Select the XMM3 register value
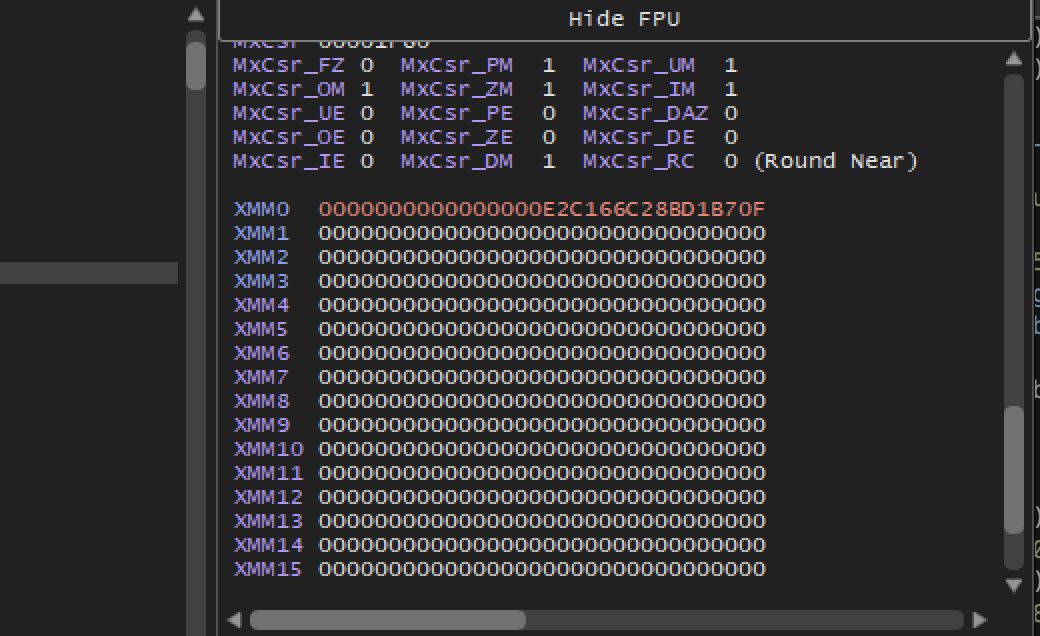The height and width of the screenshot is (636, 1040). [542, 281]
